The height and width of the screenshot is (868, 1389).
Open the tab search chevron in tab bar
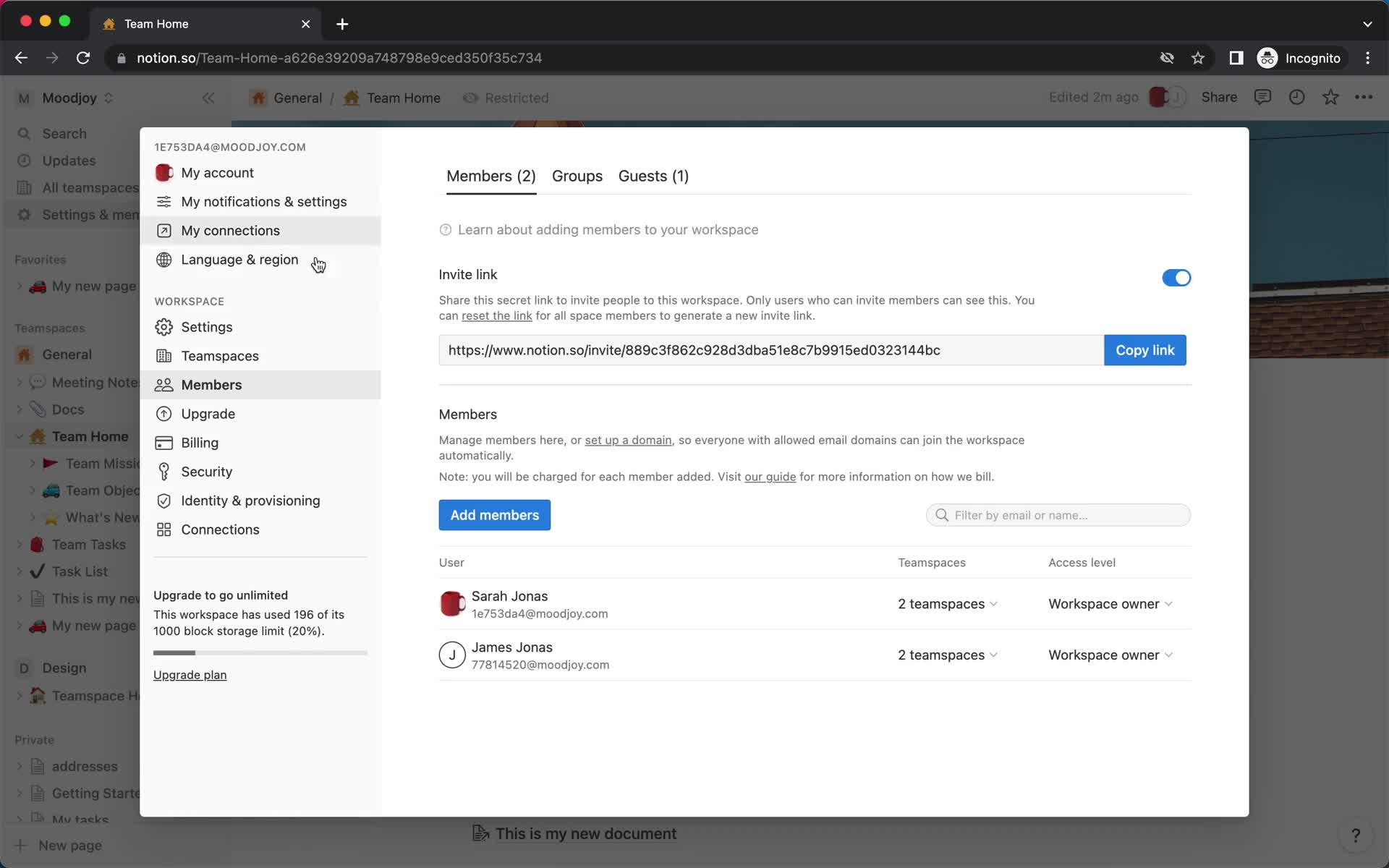click(x=1367, y=24)
